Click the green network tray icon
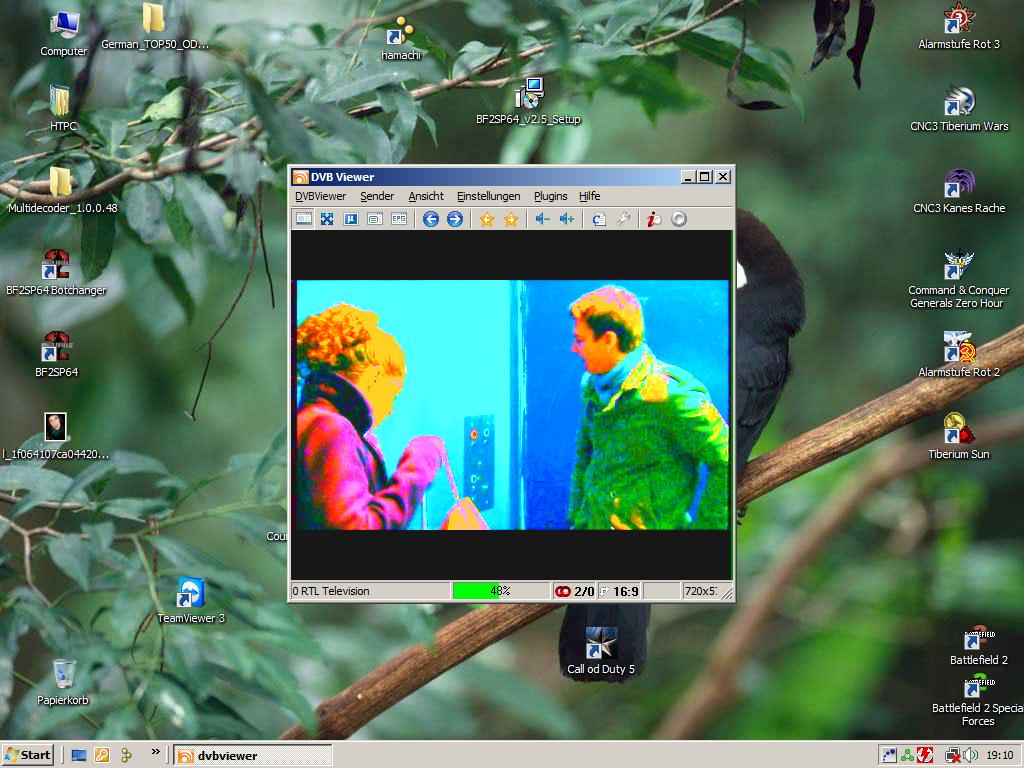1024x768 pixels. coord(907,756)
